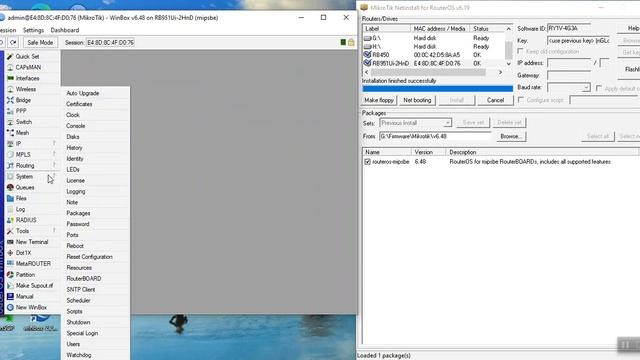Click the Version column header
640x360 pixels.
429,152
